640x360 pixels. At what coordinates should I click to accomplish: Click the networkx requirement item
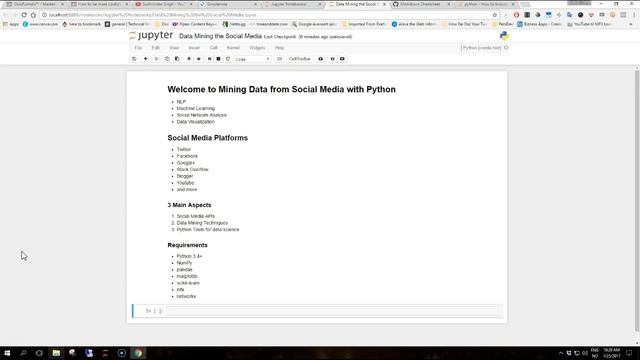pyautogui.click(x=186, y=296)
